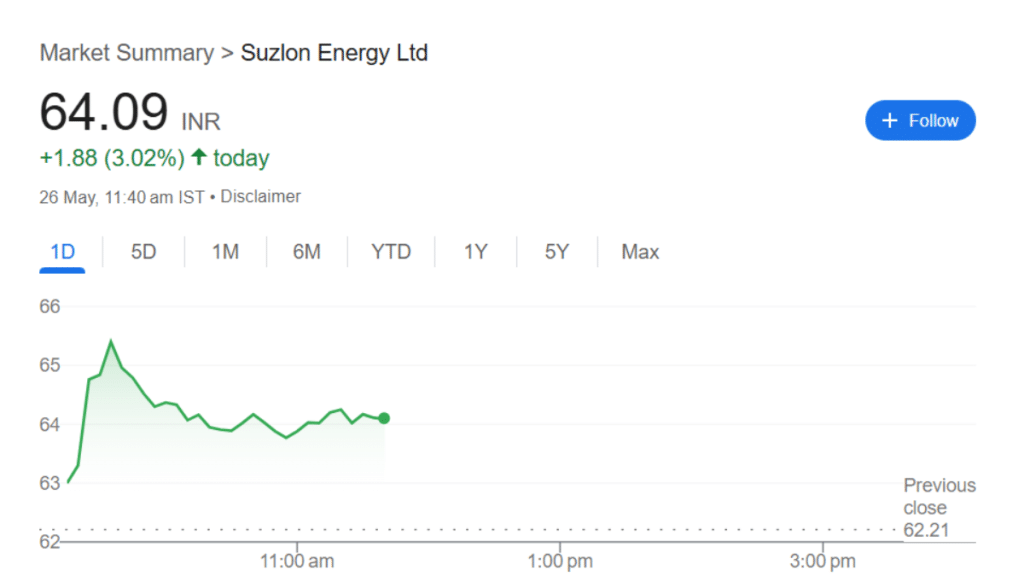Open the Disclaimer link
1024x576 pixels.
(x=261, y=197)
